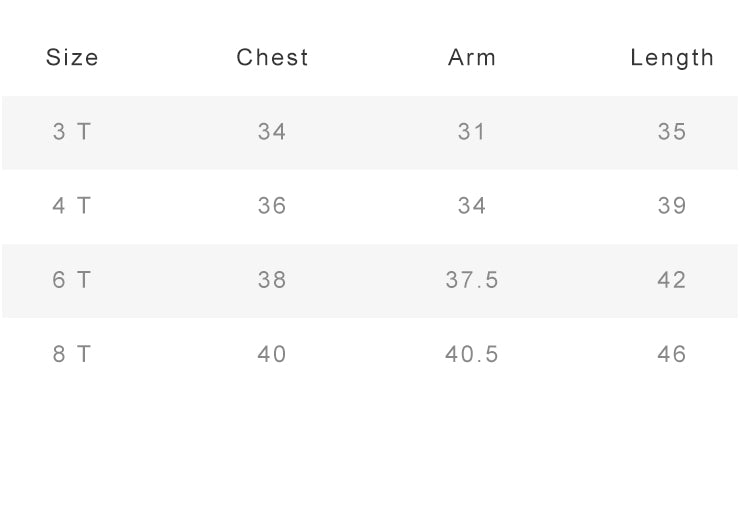Select the 6 T size cell
The width and height of the screenshot is (740, 520).
click(71, 280)
